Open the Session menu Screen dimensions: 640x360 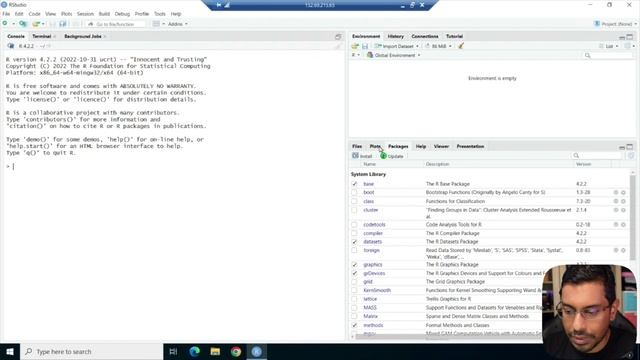coord(85,14)
